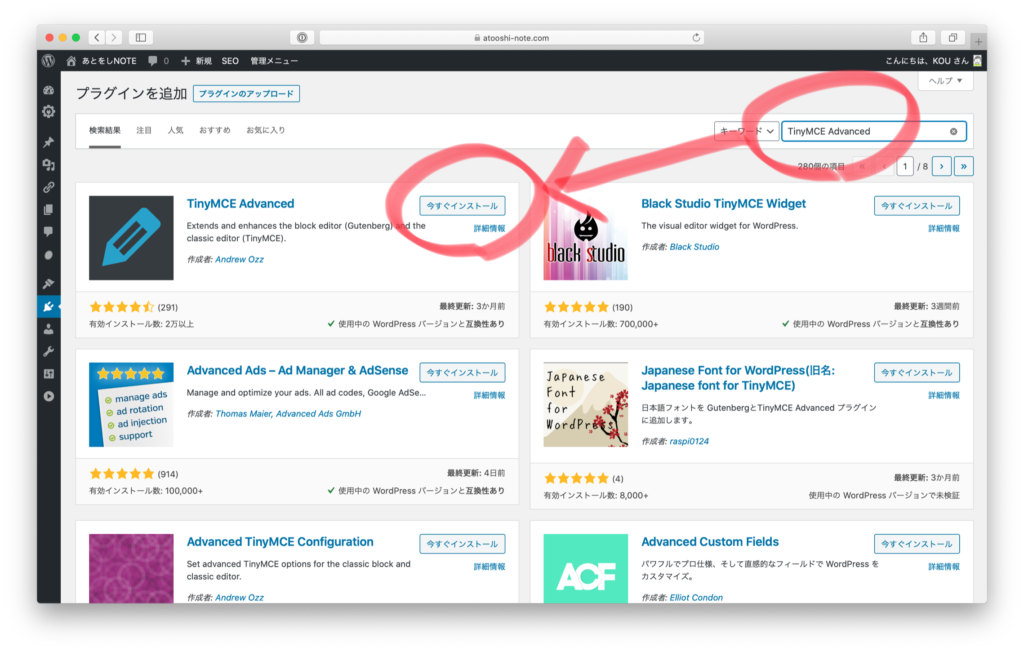The height and width of the screenshot is (652, 1024).
Task: Open the Users sidebar icon
Action: coord(48,329)
